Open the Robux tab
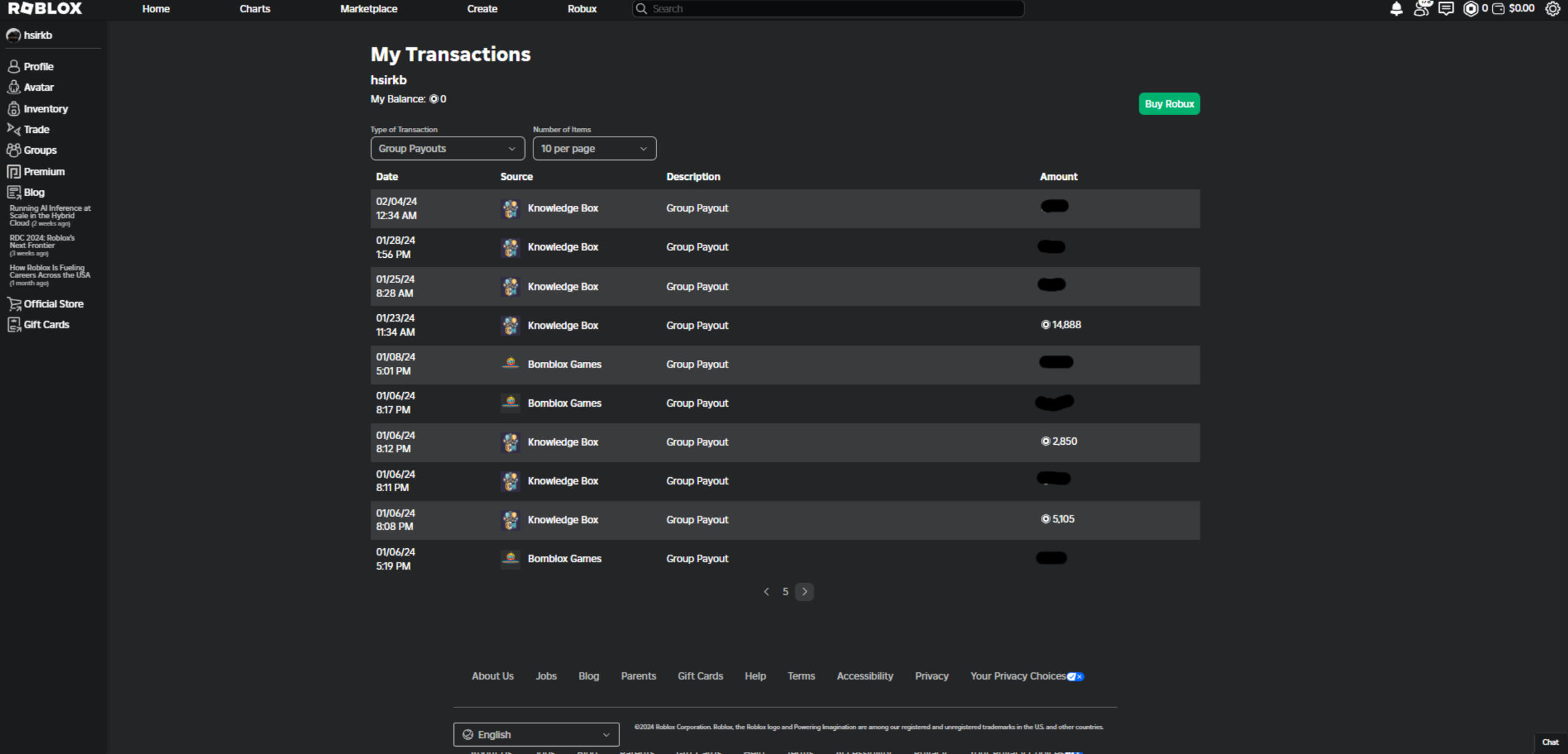The image size is (1568, 754). pos(582,9)
